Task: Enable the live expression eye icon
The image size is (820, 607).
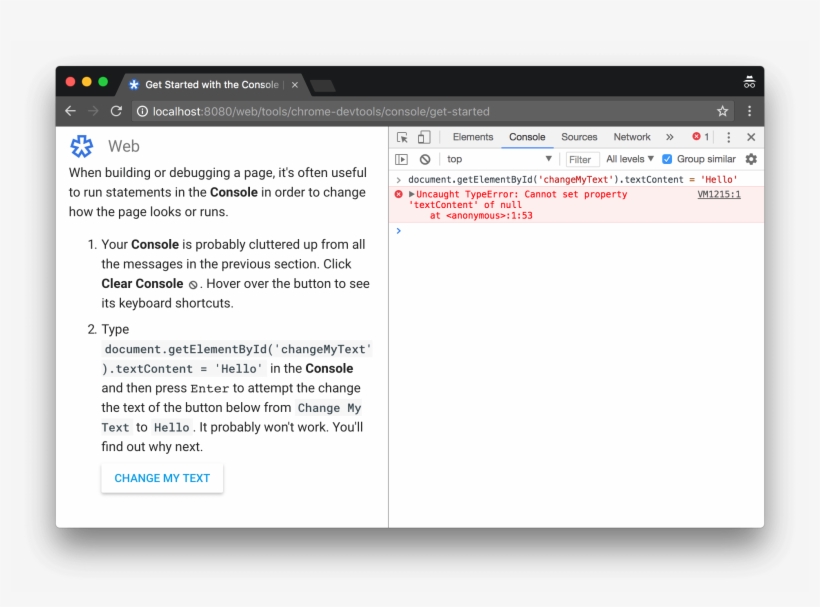Action: [400, 158]
